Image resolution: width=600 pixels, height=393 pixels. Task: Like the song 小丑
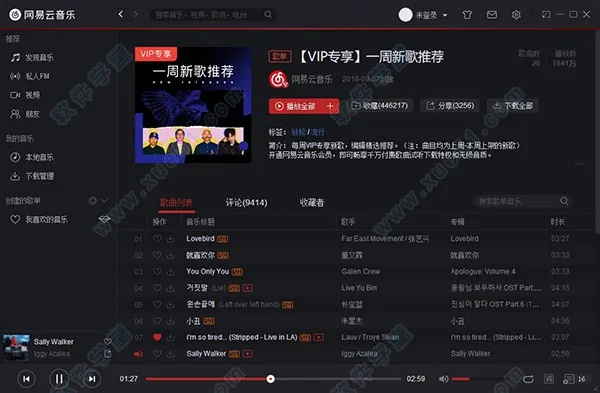(157, 321)
